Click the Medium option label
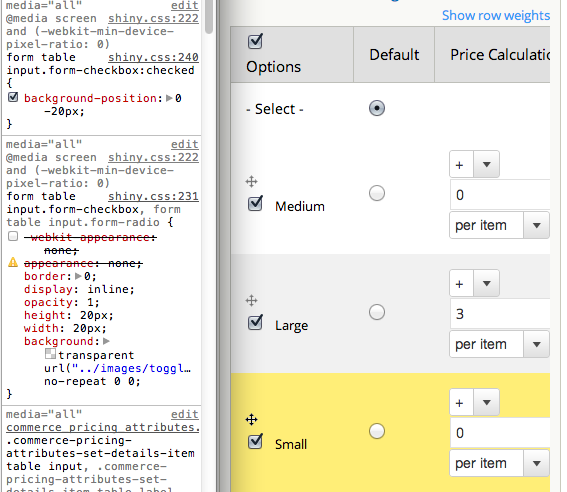The image size is (567, 492). tap(300, 206)
